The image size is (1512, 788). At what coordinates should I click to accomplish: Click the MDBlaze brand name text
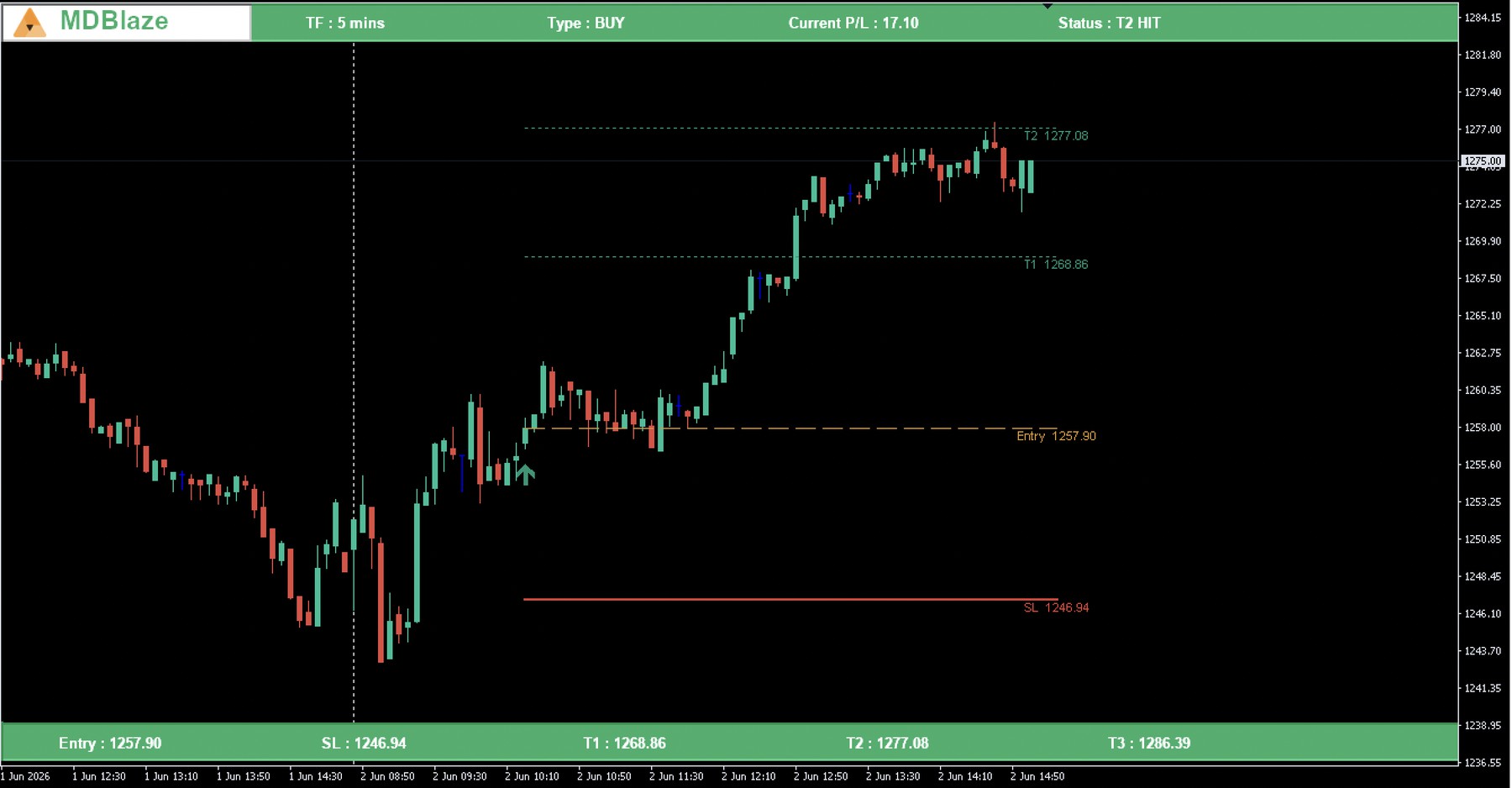[x=114, y=21]
